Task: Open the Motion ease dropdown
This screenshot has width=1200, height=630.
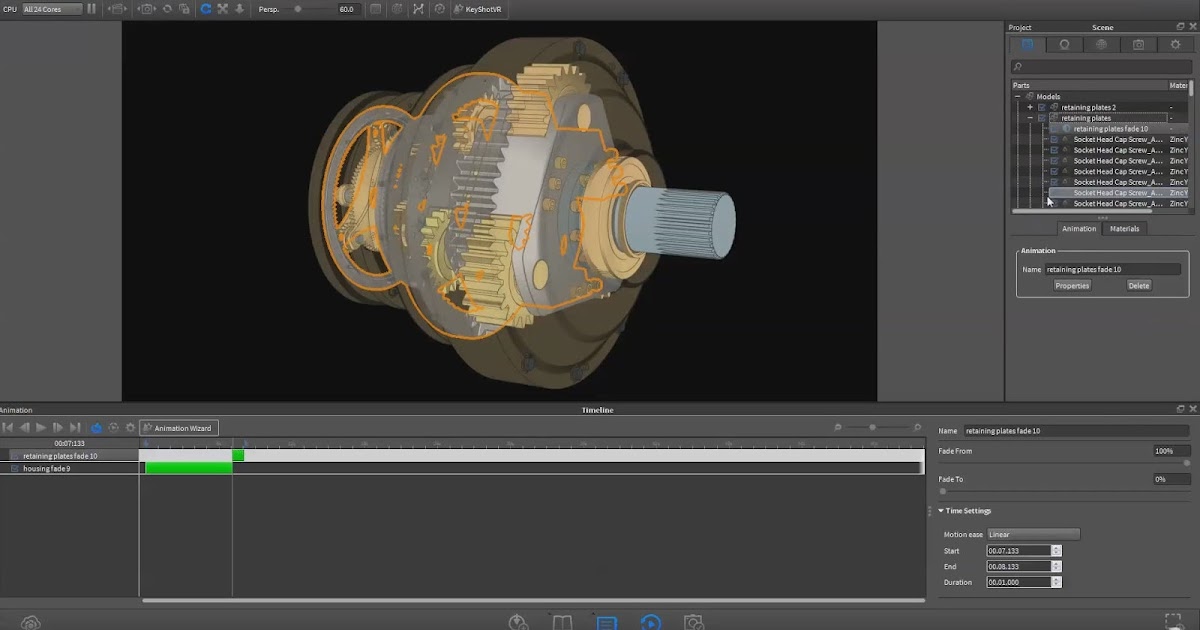Action: [x=1033, y=534]
